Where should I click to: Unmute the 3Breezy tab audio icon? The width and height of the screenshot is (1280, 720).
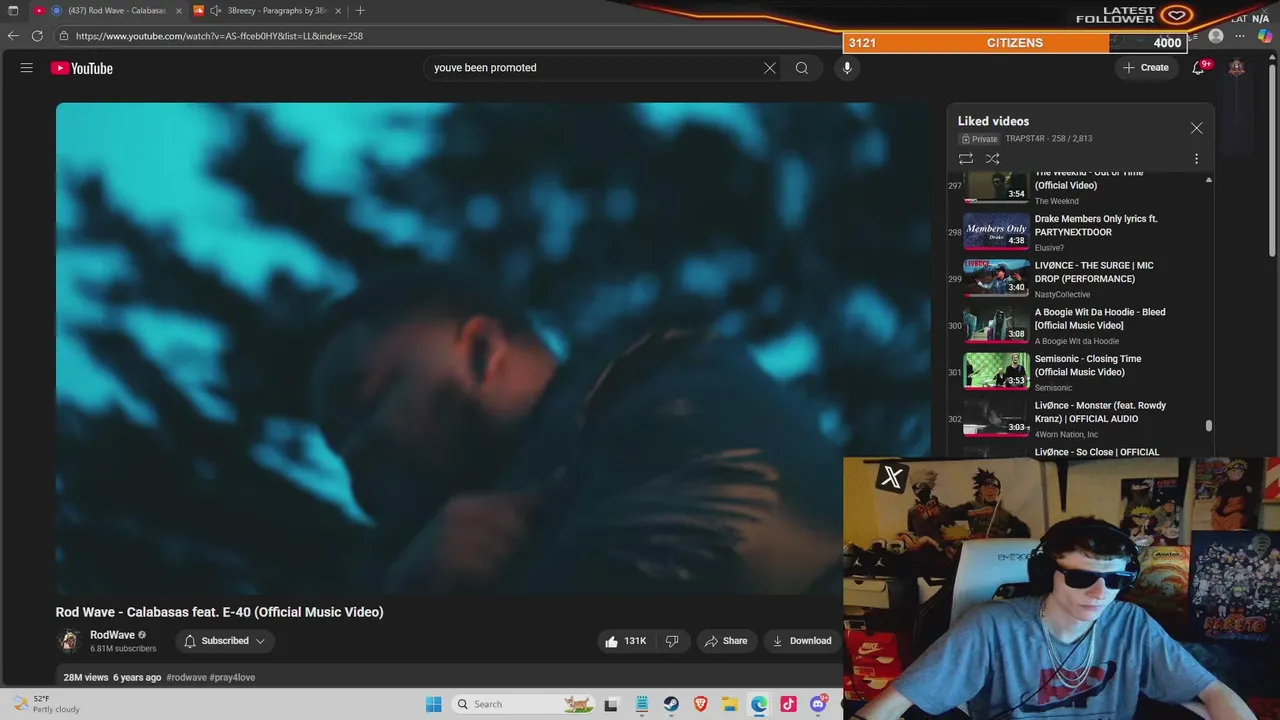[215, 10]
